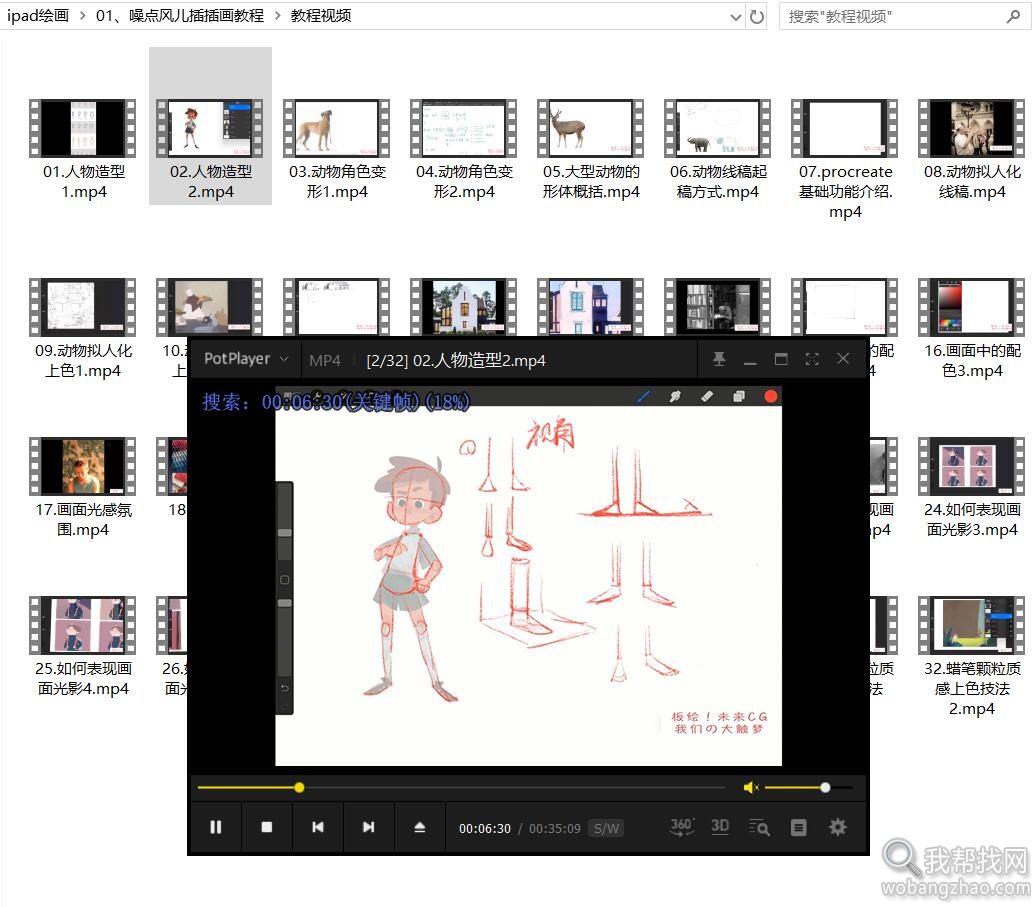The image size is (1036, 907).
Task: Skip to previous file in PotPlayer
Action: (318, 827)
